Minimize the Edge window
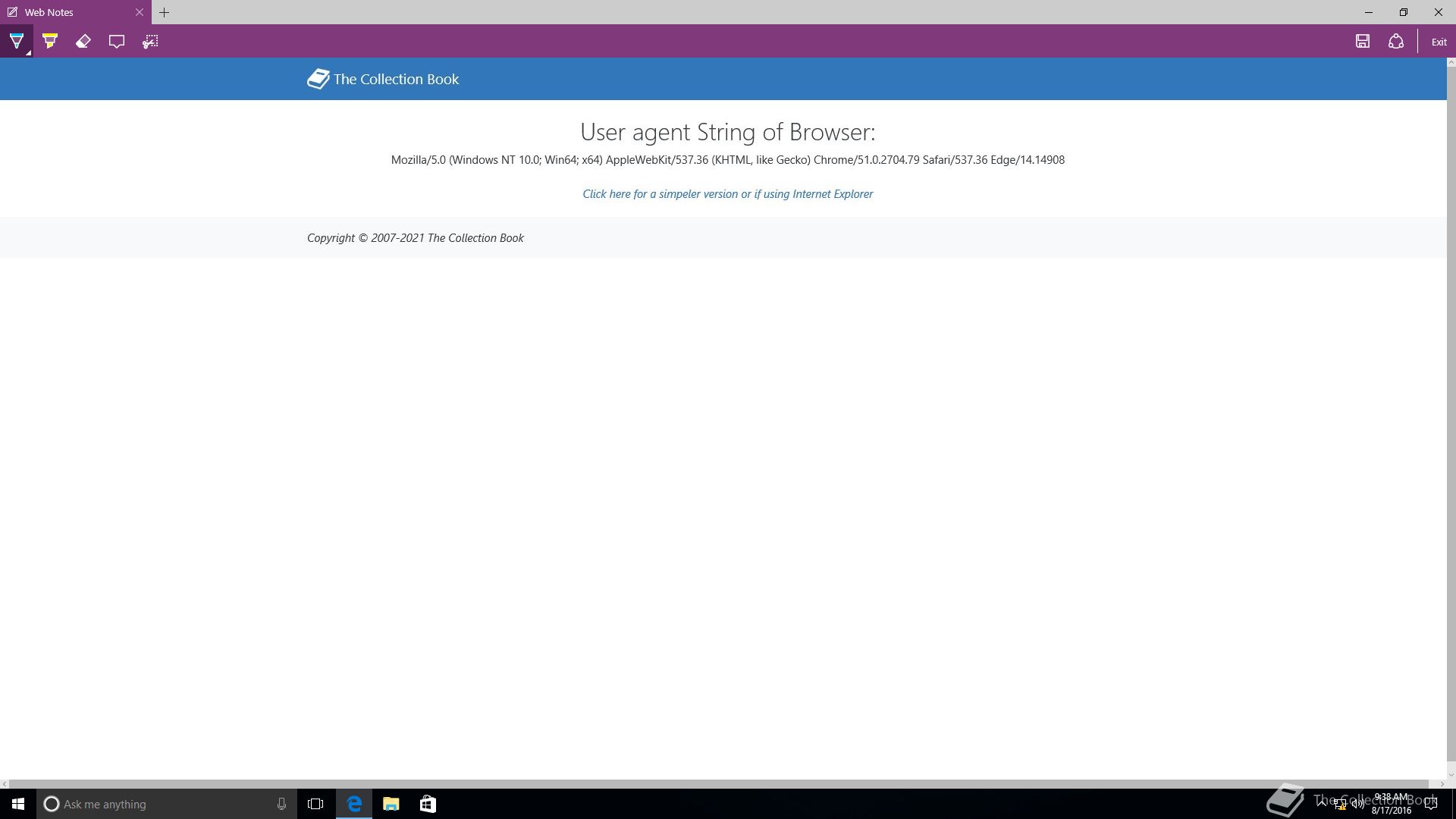 point(1369,12)
